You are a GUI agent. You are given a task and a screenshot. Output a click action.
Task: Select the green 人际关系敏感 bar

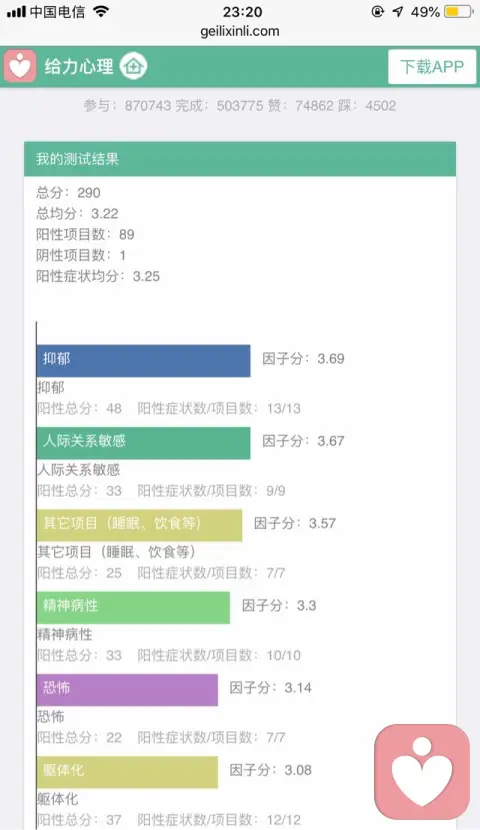(143, 443)
